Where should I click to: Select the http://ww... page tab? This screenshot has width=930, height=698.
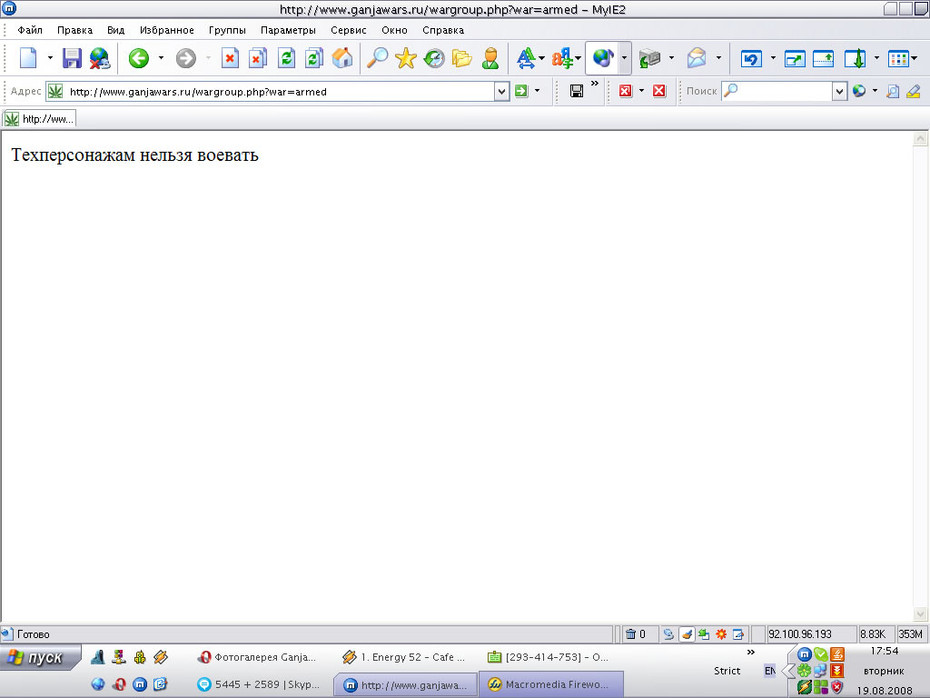point(39,119)
